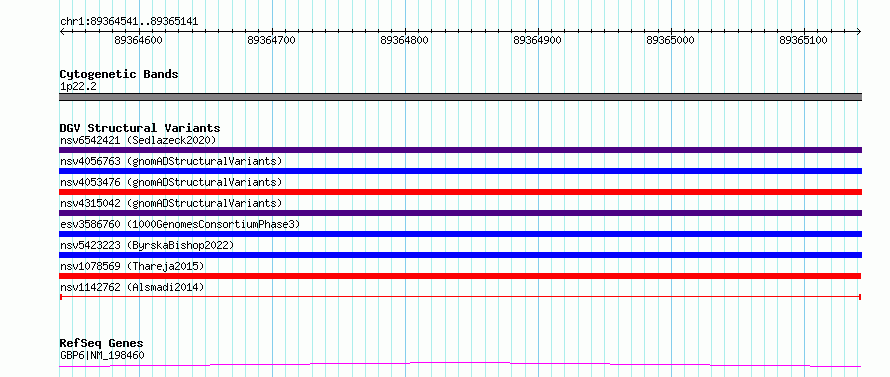Click the blue bar under esv3586760
The height and width of the screenshot is (377, 890).
460,234
